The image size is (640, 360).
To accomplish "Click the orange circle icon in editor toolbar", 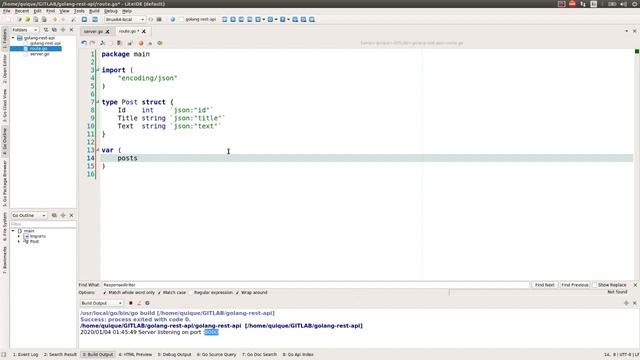I will coord(141,43).
